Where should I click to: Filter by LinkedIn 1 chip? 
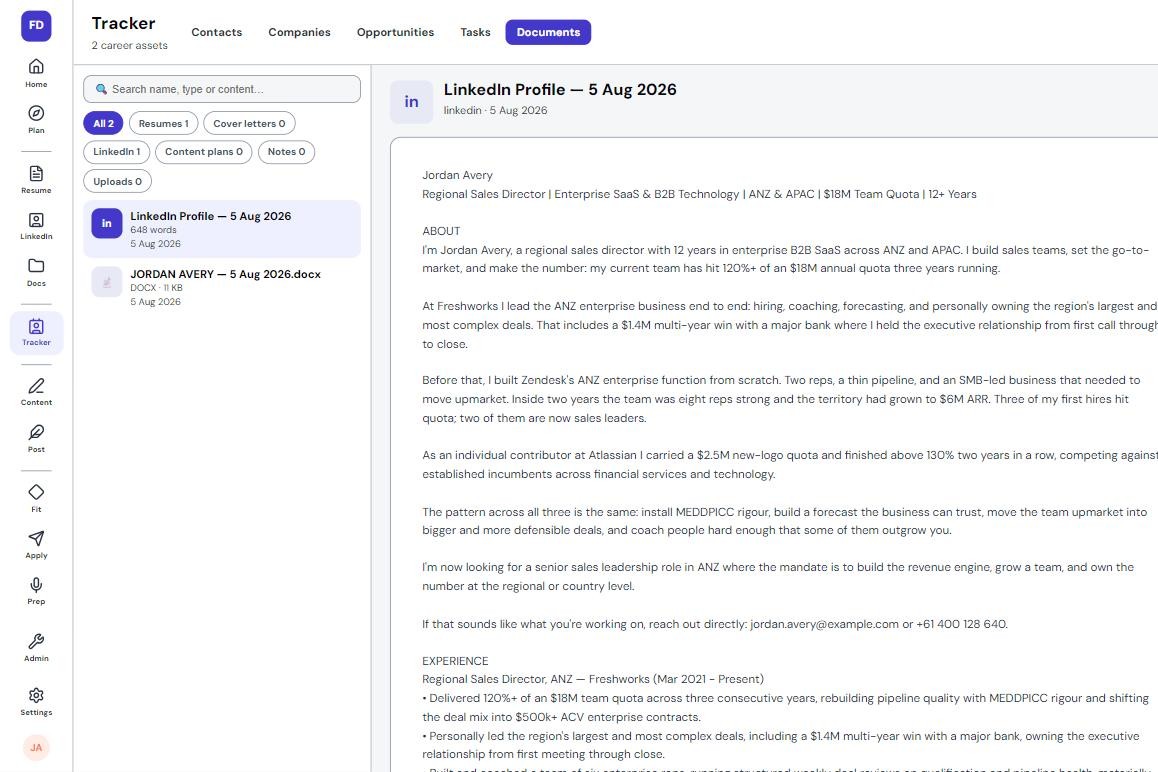pyautogui.click(x=117, y=152)
